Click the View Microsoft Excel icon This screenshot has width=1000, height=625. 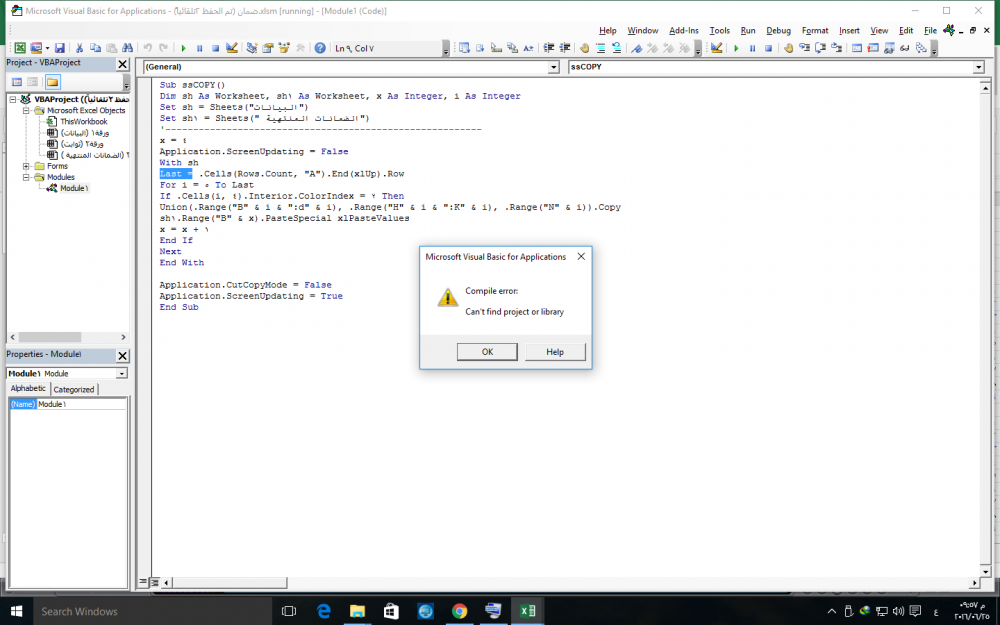[x=20, y=48]
